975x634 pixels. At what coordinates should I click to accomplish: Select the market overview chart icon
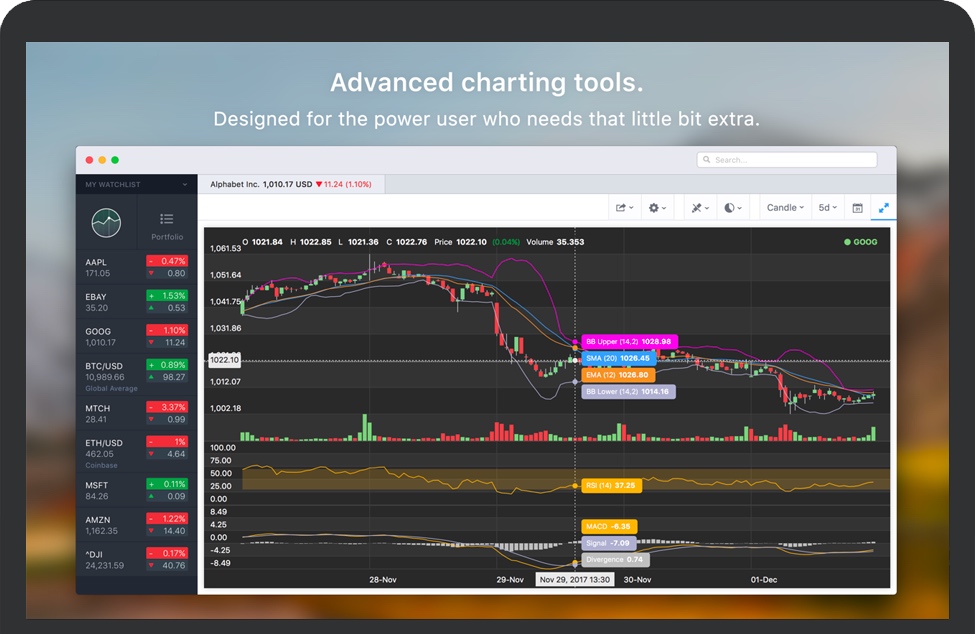click(106, 223)
